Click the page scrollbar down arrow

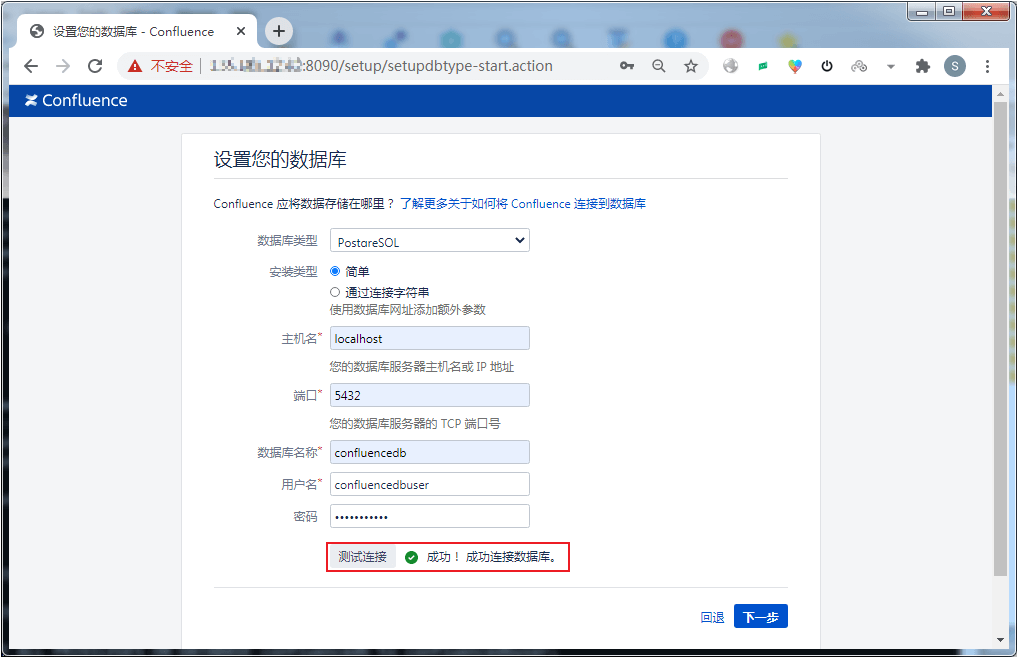click(1000, 640)
